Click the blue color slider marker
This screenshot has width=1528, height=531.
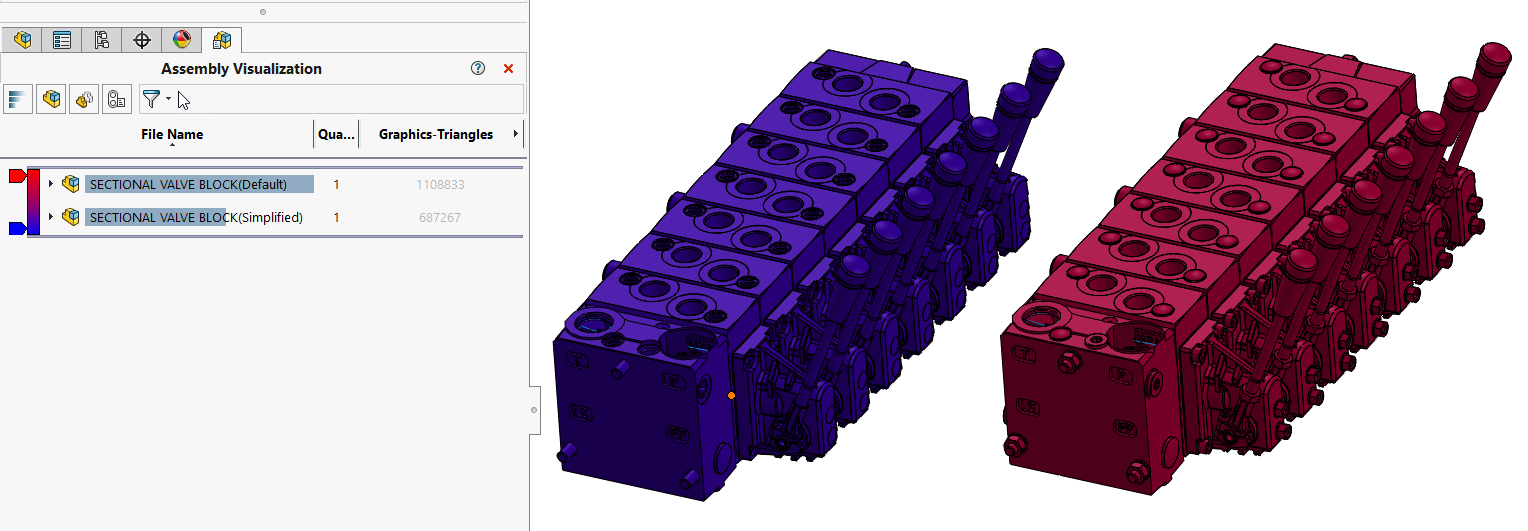click(17, 229)
